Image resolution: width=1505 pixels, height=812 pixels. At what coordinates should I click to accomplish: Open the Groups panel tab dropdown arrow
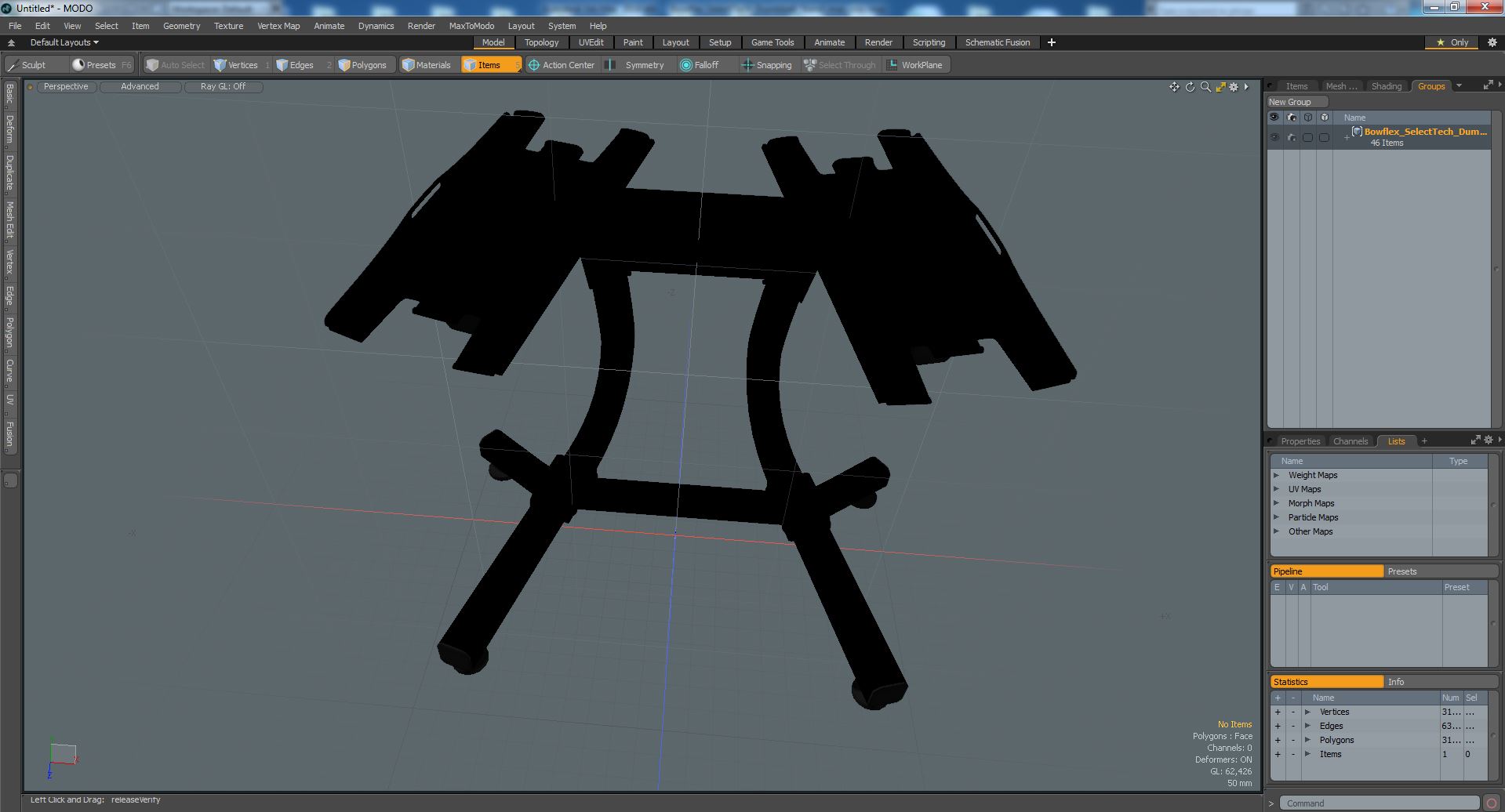point(1459,86)
